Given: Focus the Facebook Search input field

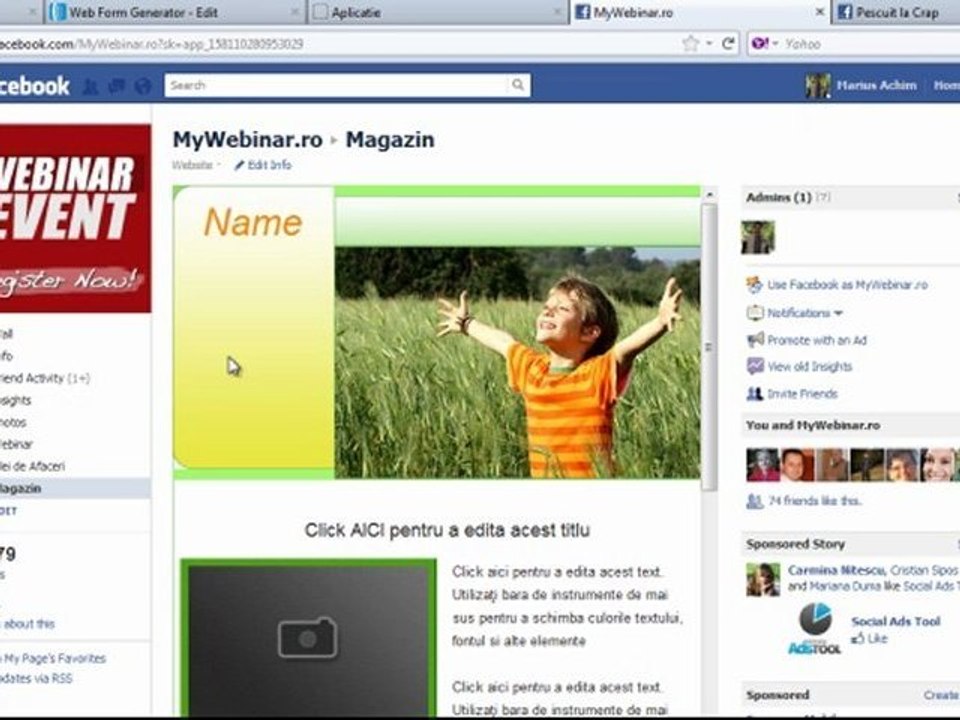Looking at the screenshot, I should [x=337, y=85].
